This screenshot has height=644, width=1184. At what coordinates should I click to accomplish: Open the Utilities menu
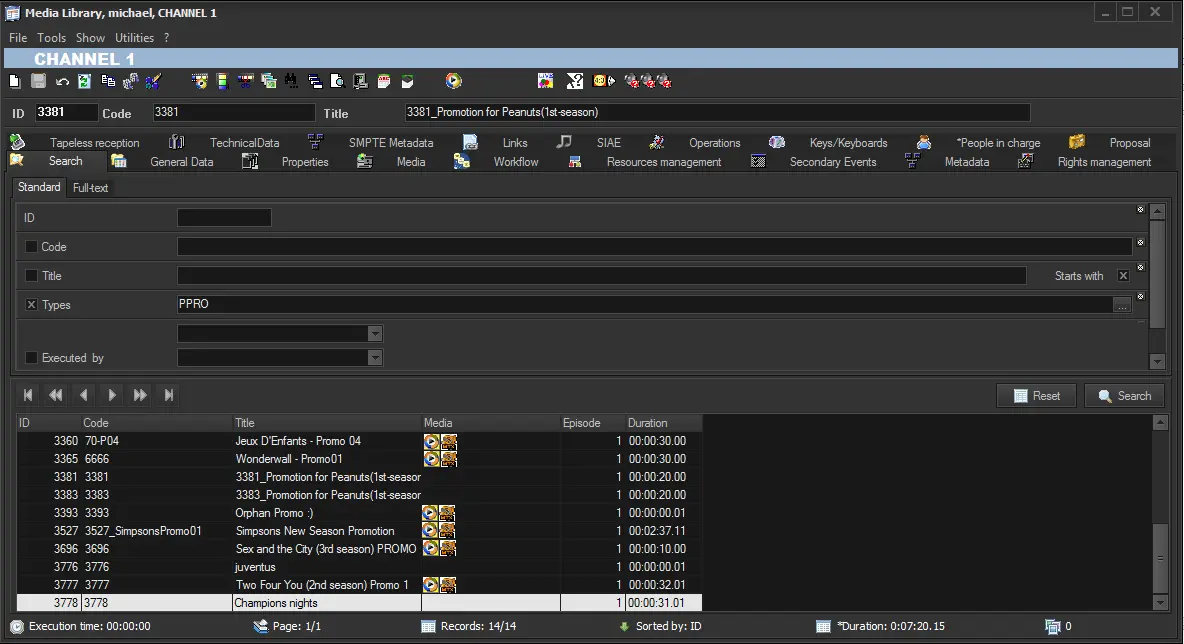pyautogui.click(x=134, y=38)
